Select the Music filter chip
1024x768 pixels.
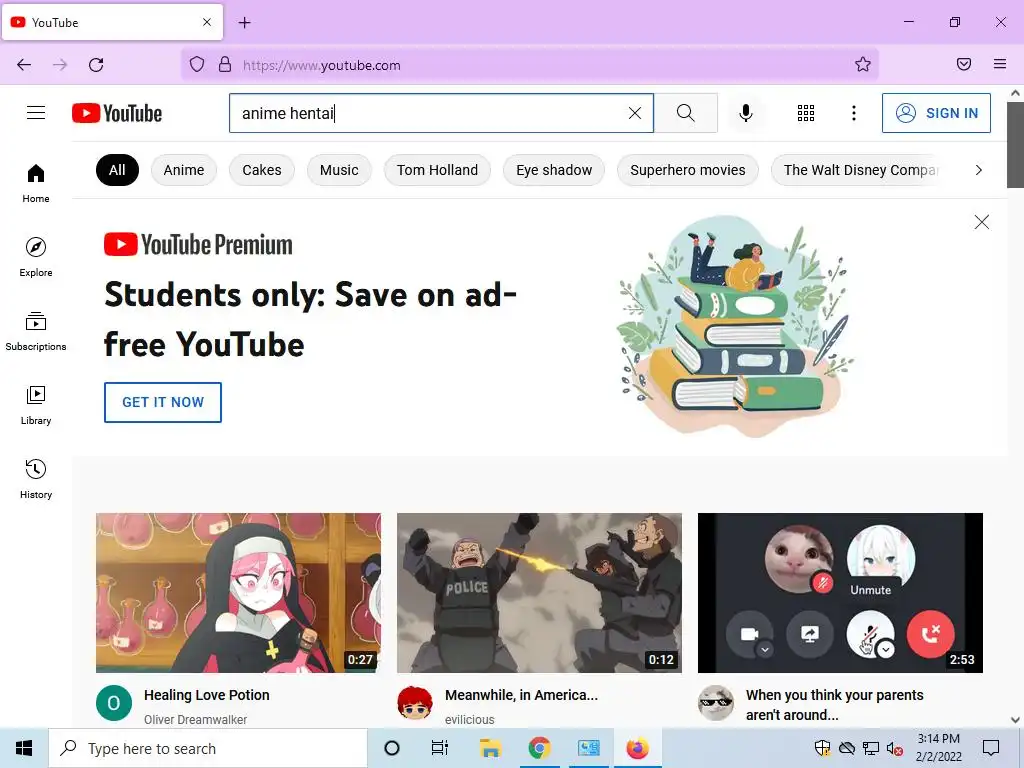coord(339,170)
